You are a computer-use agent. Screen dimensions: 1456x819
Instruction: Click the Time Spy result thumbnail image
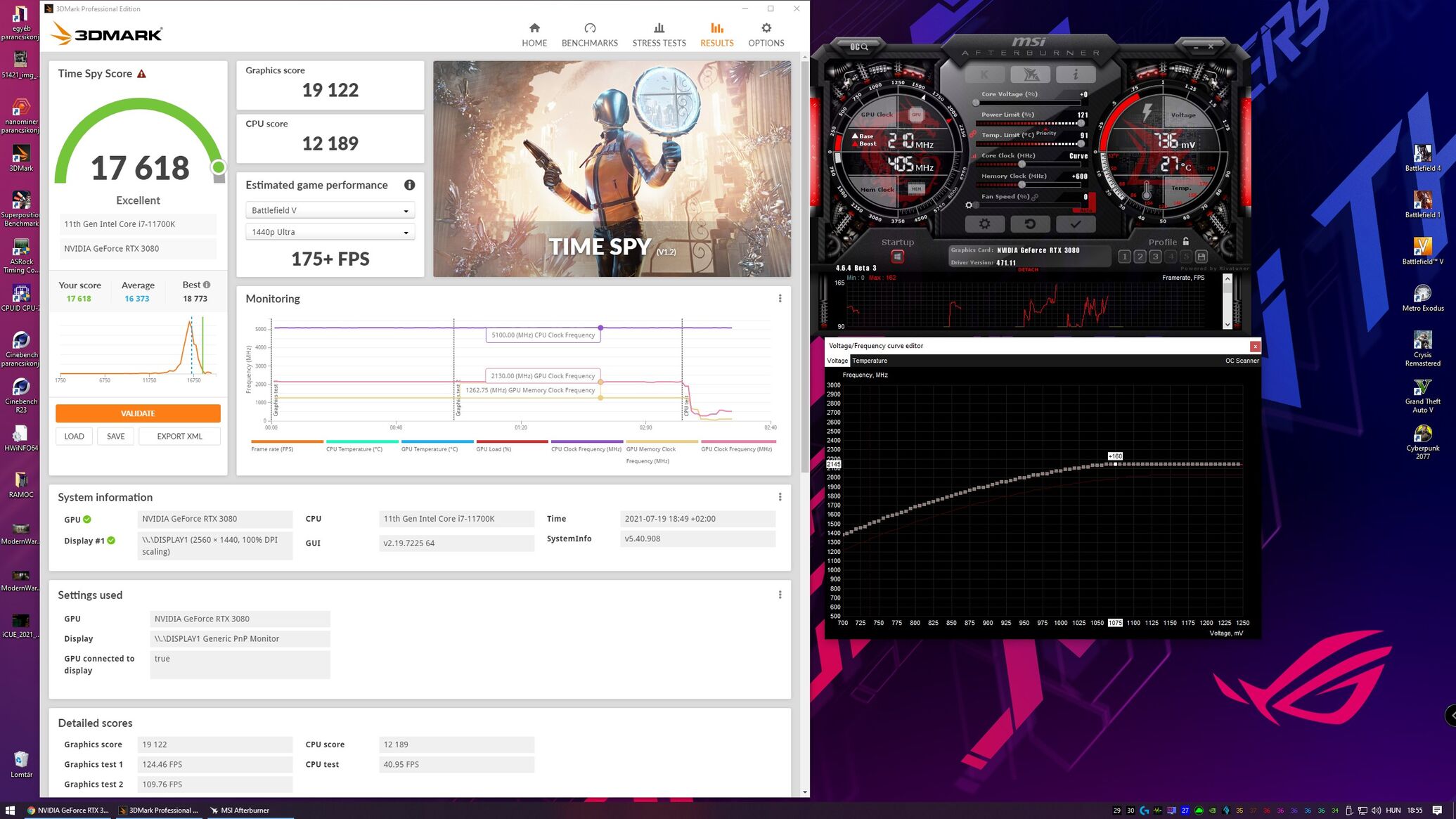tap(612, 169)
